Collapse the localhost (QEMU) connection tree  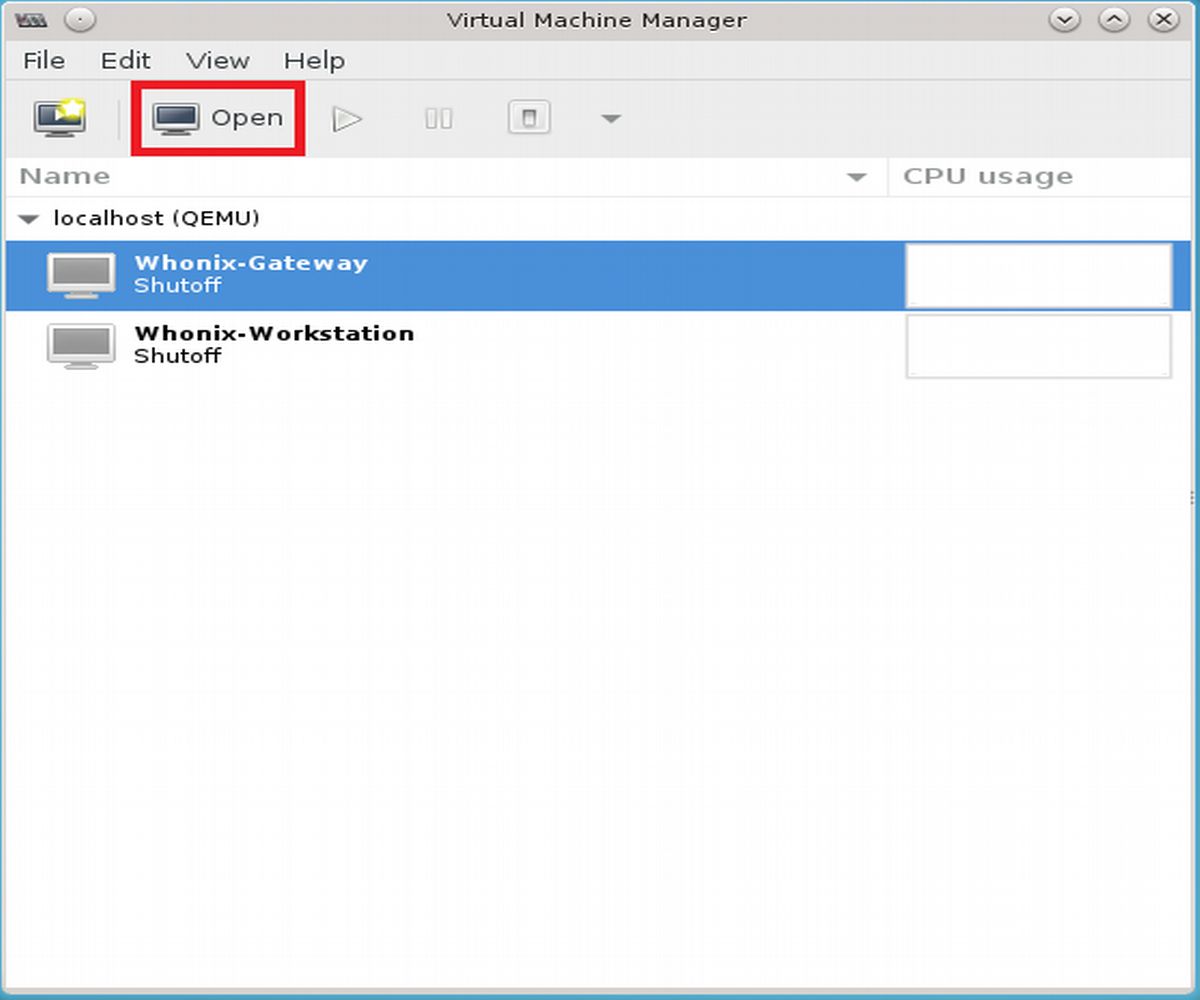point(30,219)
